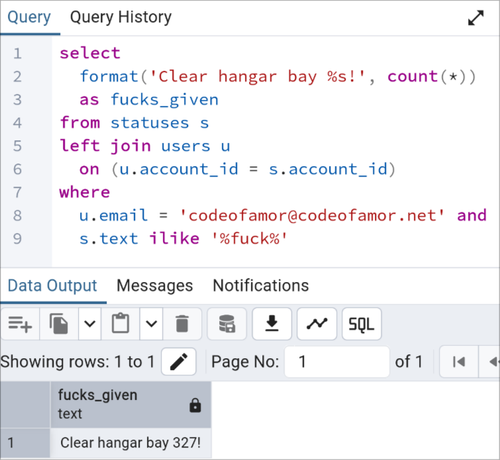
Task: Click the read-only lock icon in column header
Action: tap(195, 405)
